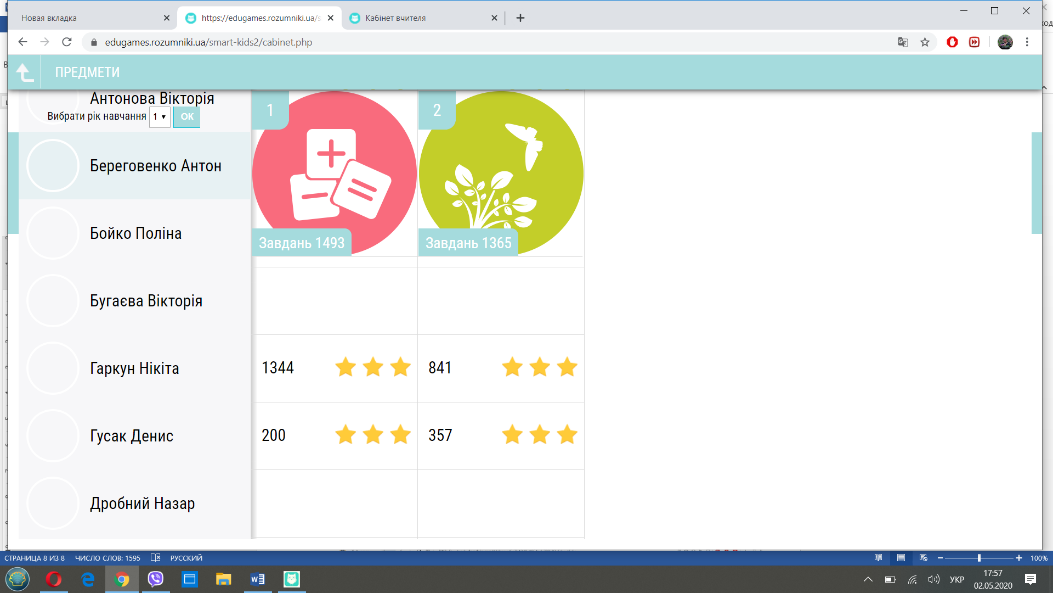Open File Explorer from the taskbar
The height and width of the screenshot is (593, 1053).
pos(224,579)
